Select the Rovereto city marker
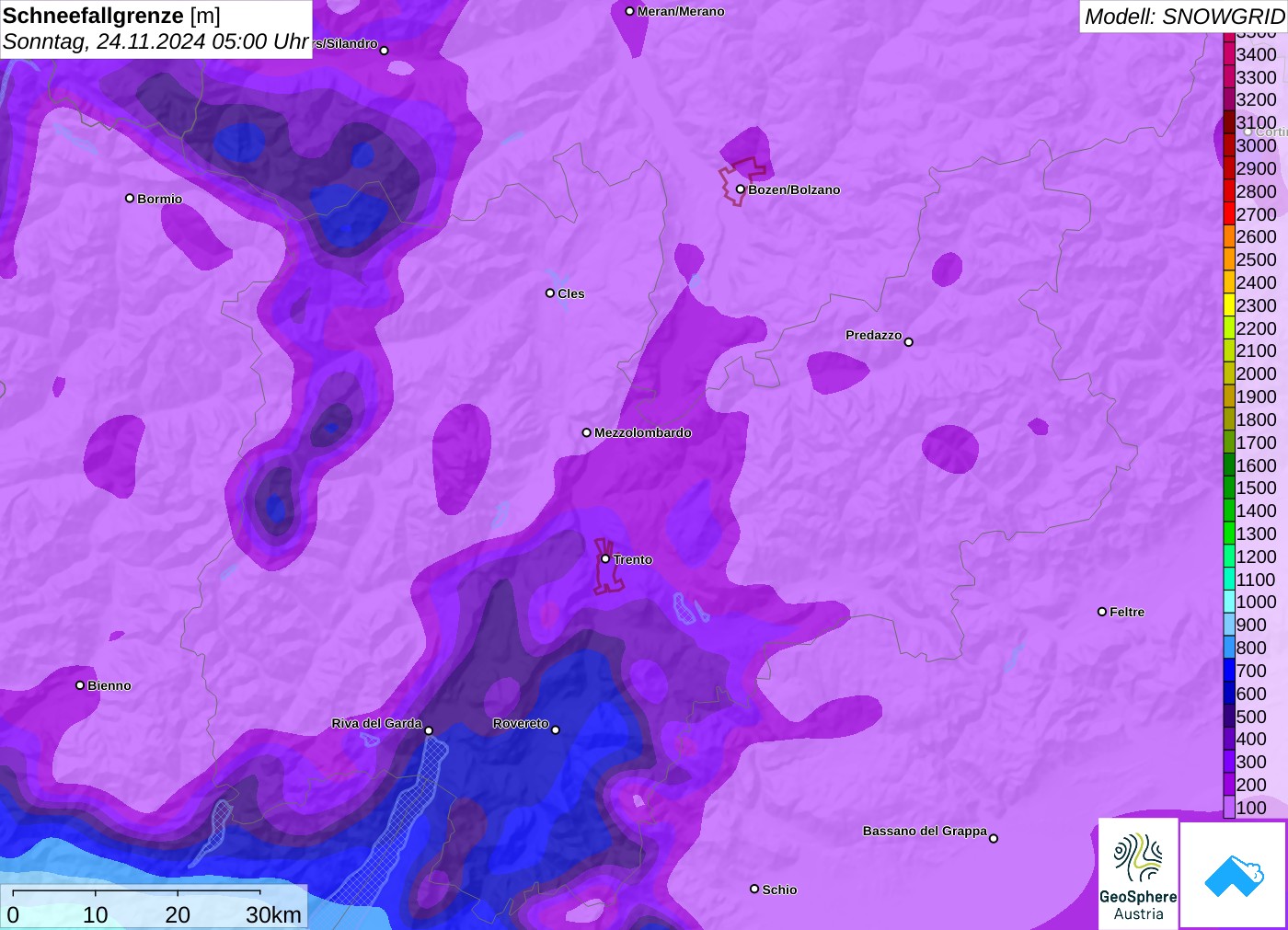This screenshot has height=930, width=1288. (x=556, y=729)
